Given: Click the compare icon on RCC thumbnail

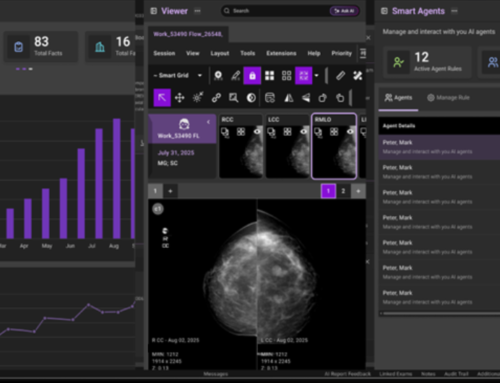Looking at the screenshot, I should click(x=225, y=133).
